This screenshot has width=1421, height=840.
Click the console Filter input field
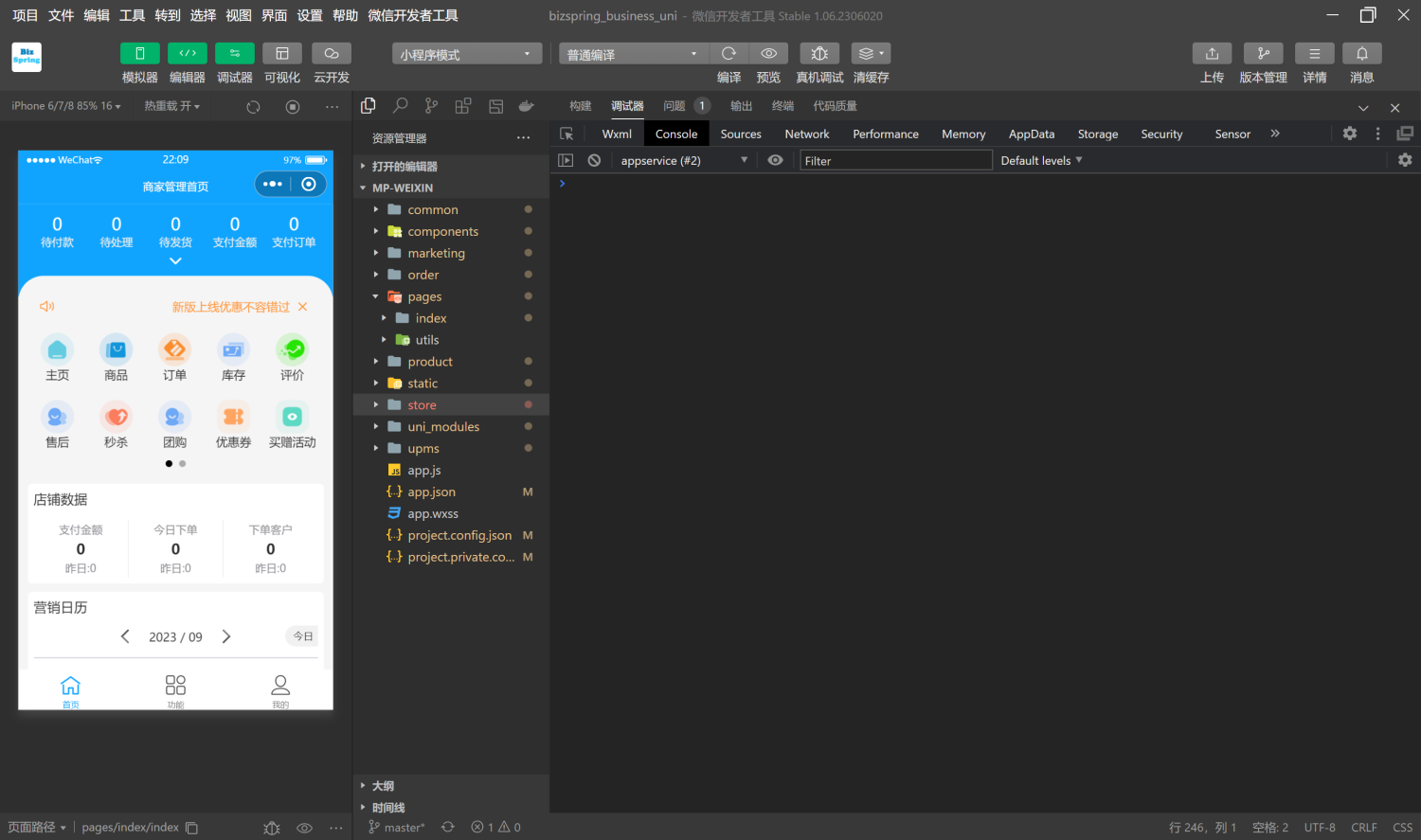point(896,160)
